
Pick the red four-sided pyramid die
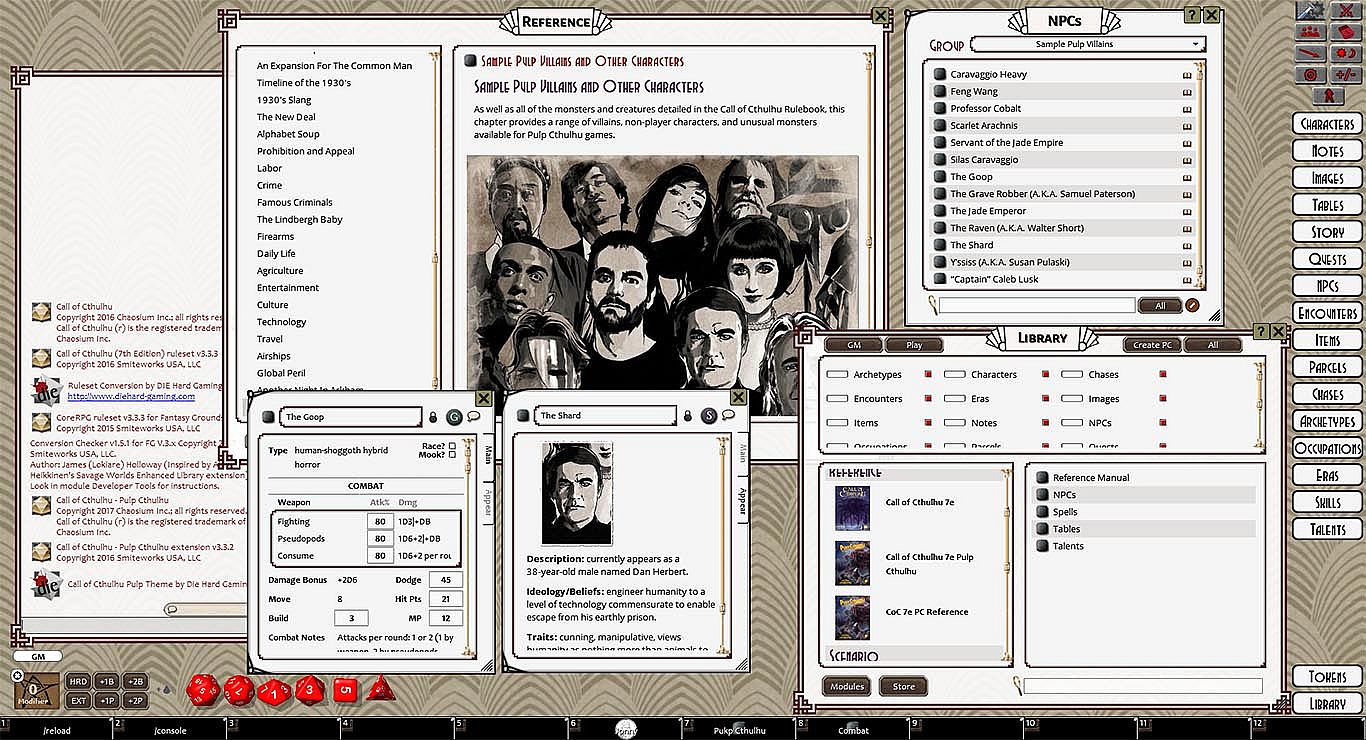click(x=380, y=688)
